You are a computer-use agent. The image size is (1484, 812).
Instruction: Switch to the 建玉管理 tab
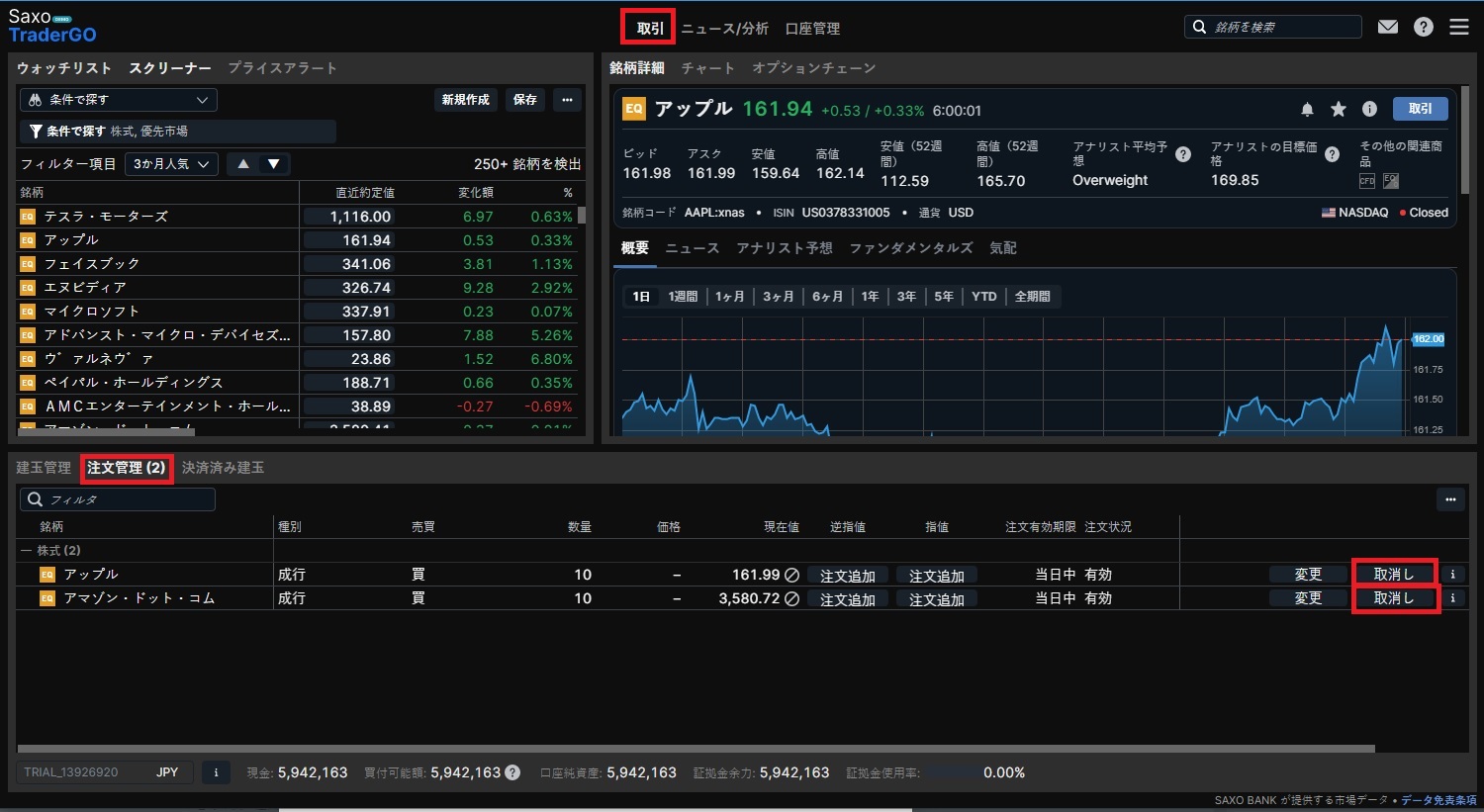tap(44, 468)
